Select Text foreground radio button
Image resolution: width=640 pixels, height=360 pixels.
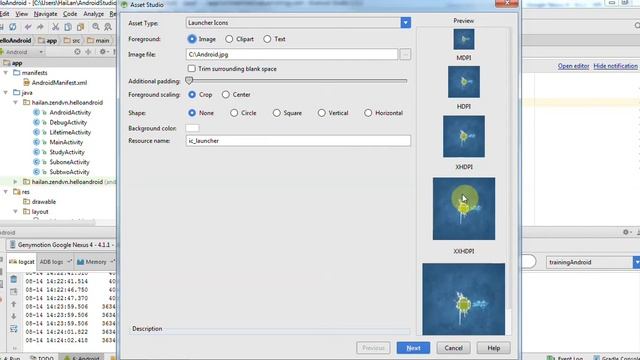click(x=267, y=39)
